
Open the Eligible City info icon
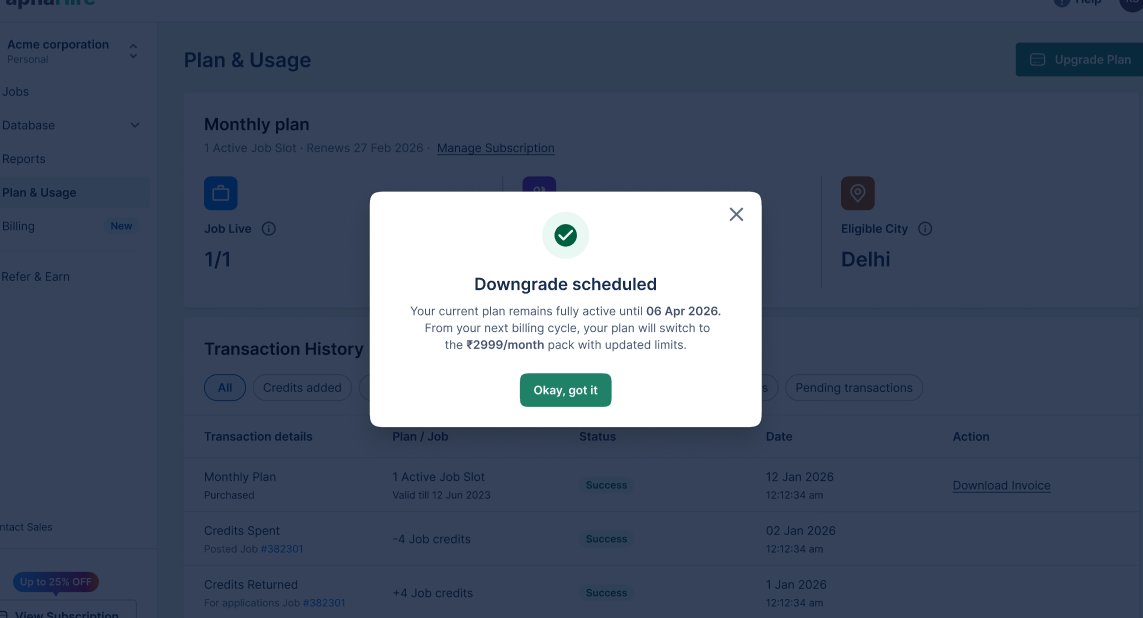pyautogui.click(x=925, y=229)
